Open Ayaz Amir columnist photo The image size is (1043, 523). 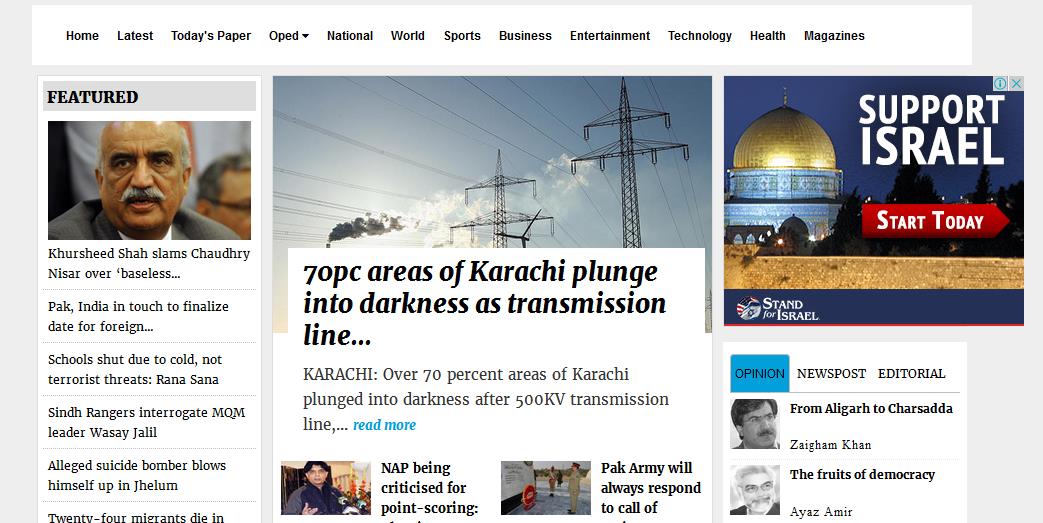pos(754,490)
